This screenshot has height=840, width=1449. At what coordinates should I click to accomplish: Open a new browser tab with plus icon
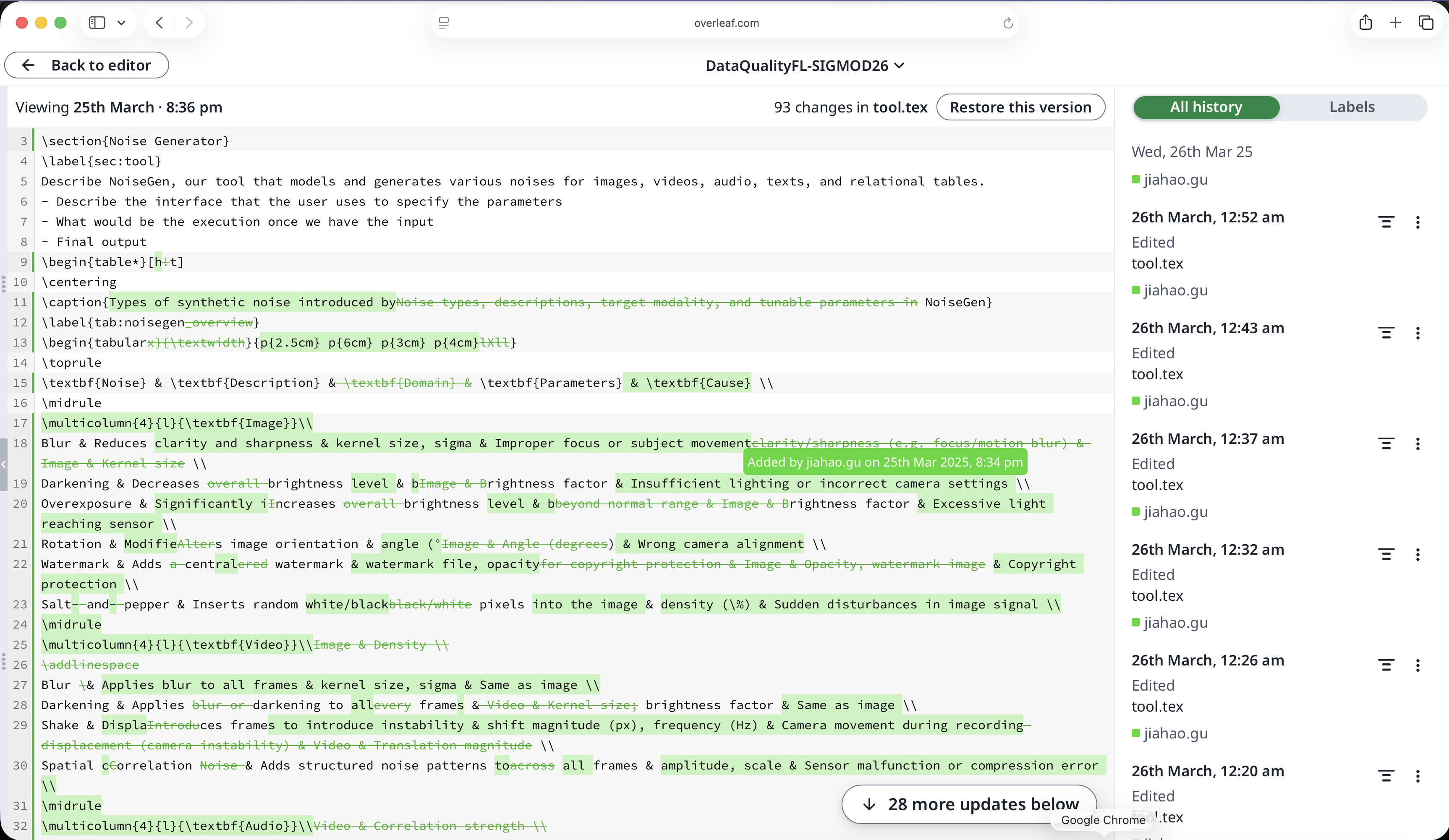[1395, 22]
